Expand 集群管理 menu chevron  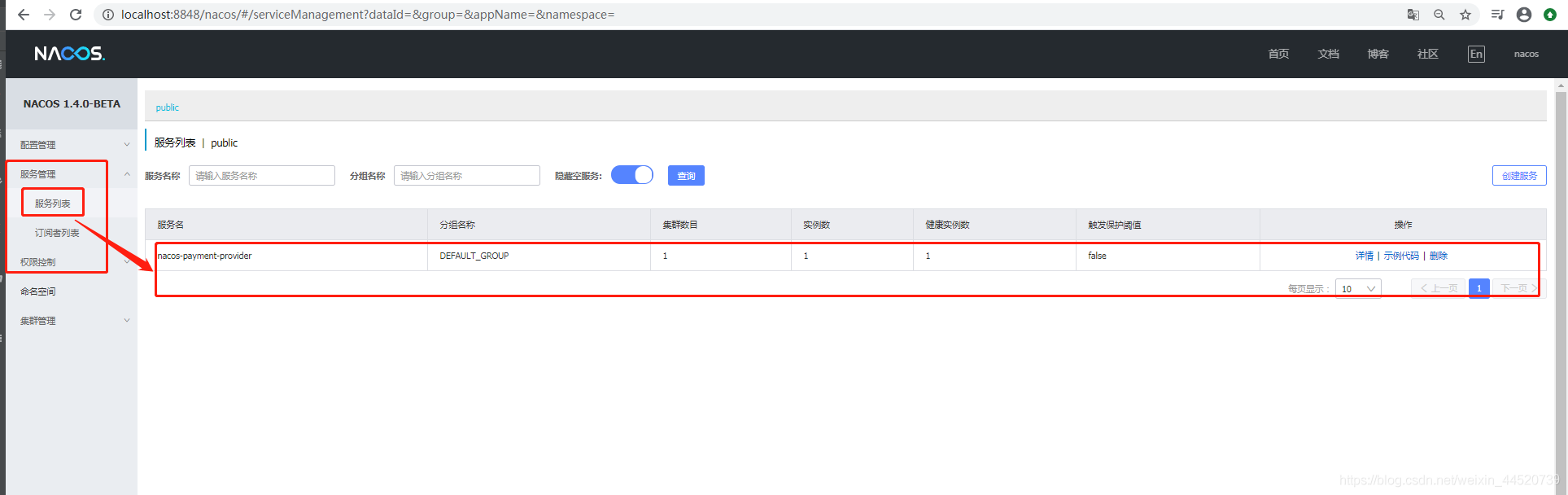tap(127, 321)
